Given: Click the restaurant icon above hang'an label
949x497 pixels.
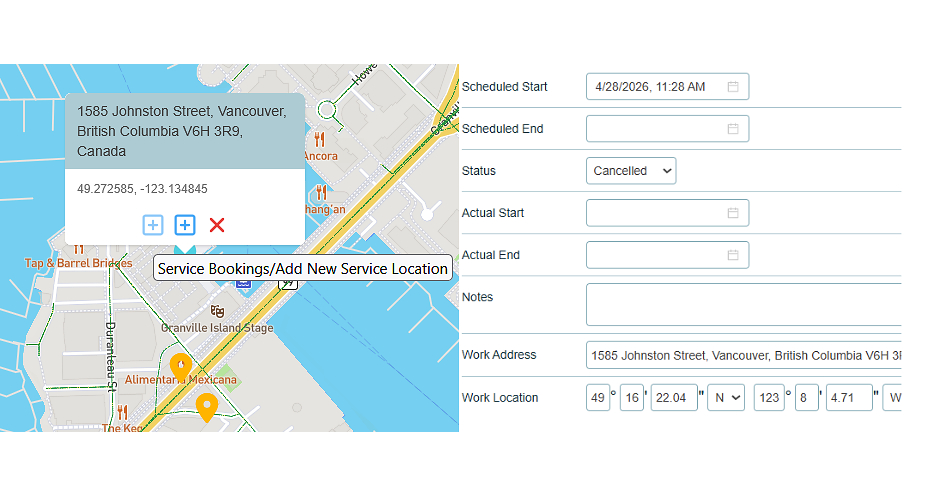Looking at the screenshot, I should click(x=321, y=193).
